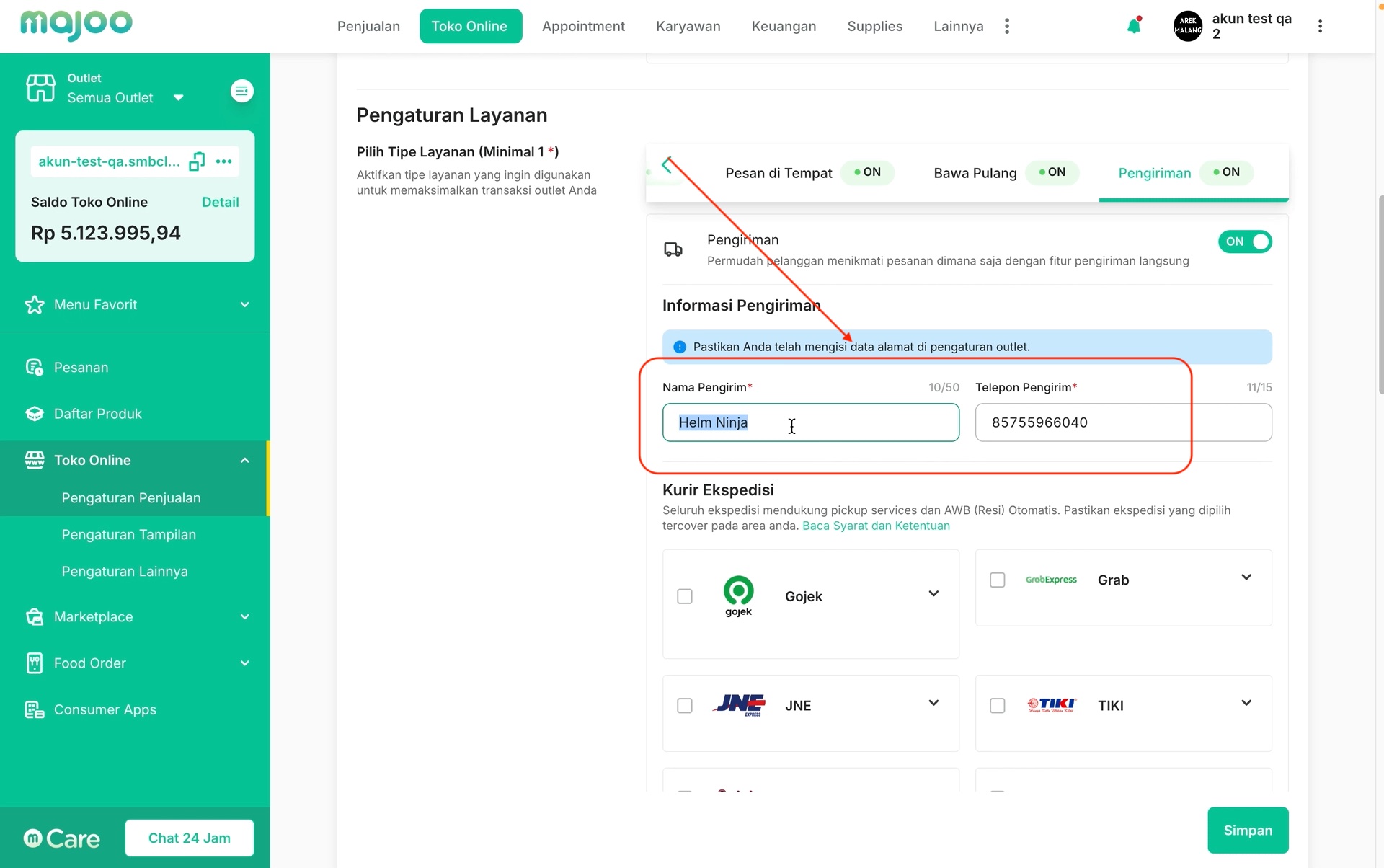
Task: Click the Daftar Produk box icon
Action: tap(34, 414)
